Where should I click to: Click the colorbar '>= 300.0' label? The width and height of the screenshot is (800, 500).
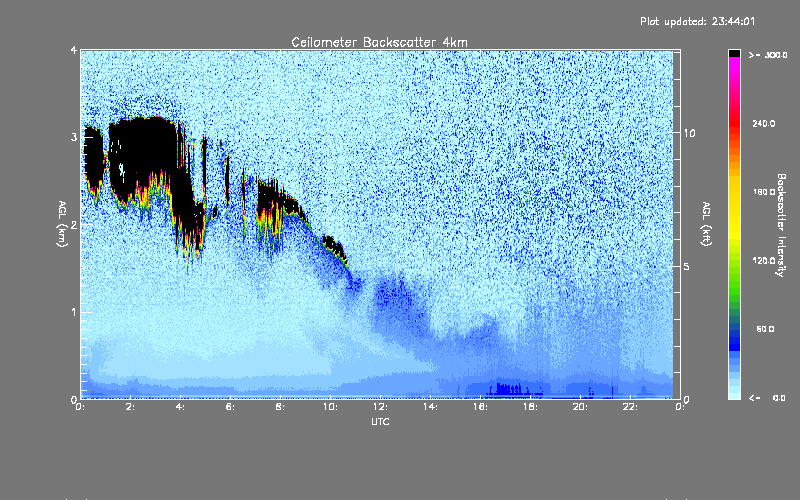pyautogui.click(x=768, y=55)
